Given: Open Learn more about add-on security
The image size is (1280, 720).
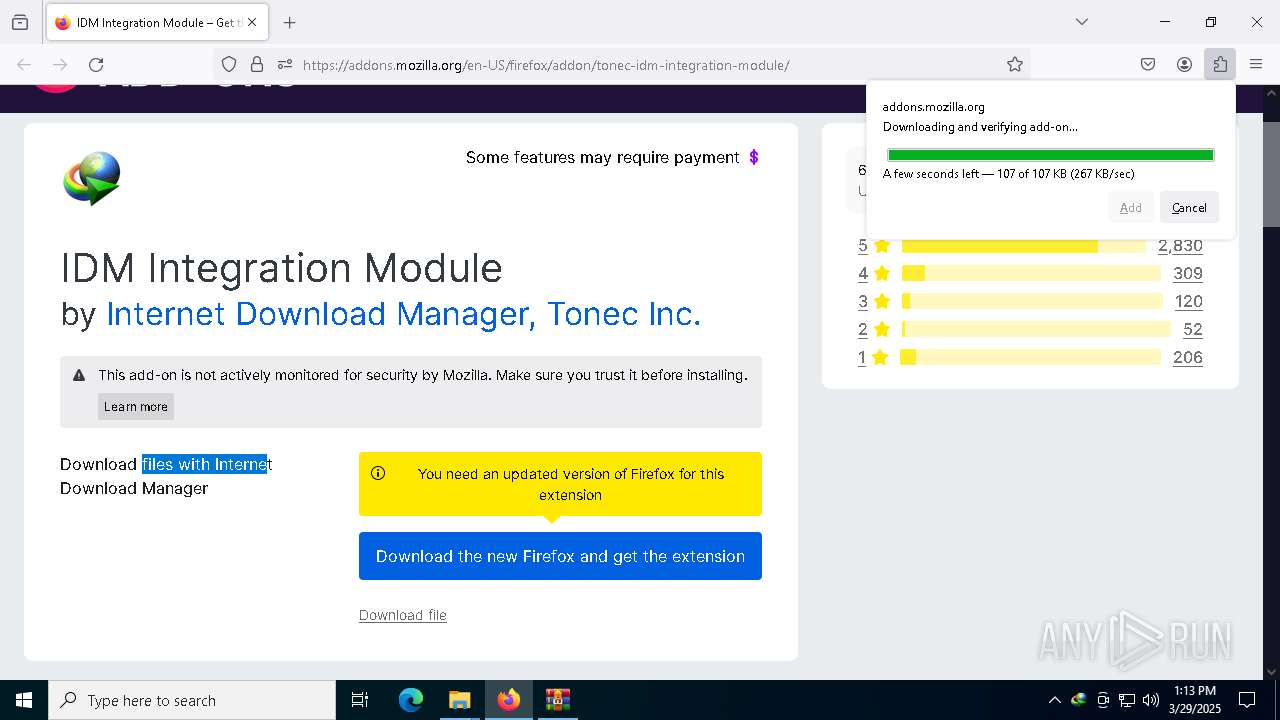Looking at the screenshot, I should click(x=136, y=406).
